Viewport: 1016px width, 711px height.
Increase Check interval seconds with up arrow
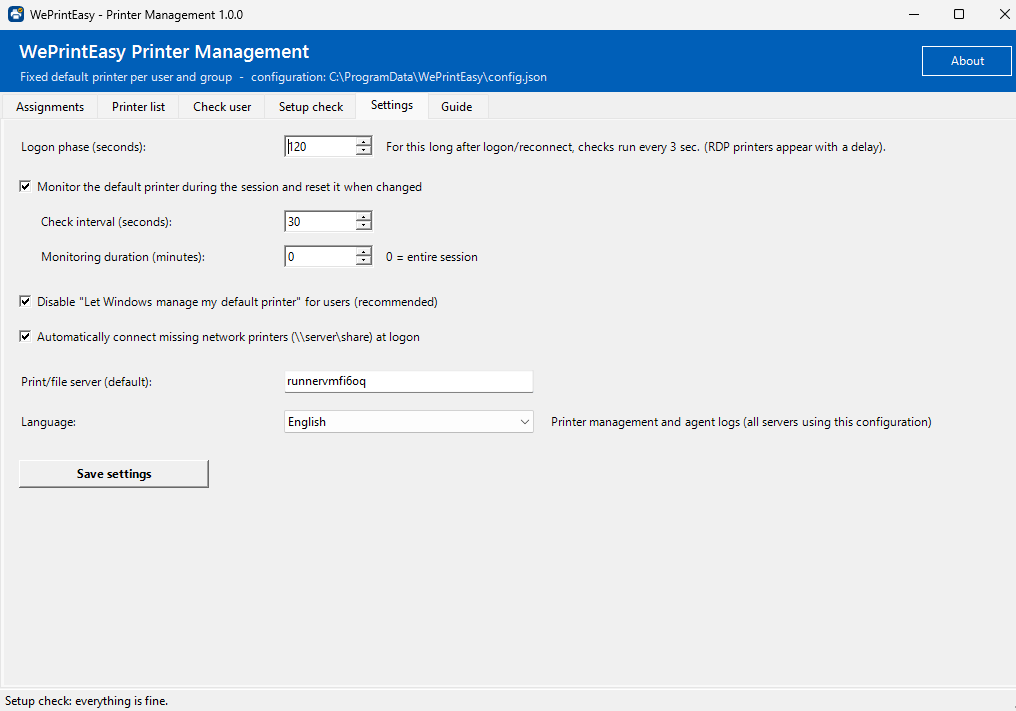(x=364, y=217)
